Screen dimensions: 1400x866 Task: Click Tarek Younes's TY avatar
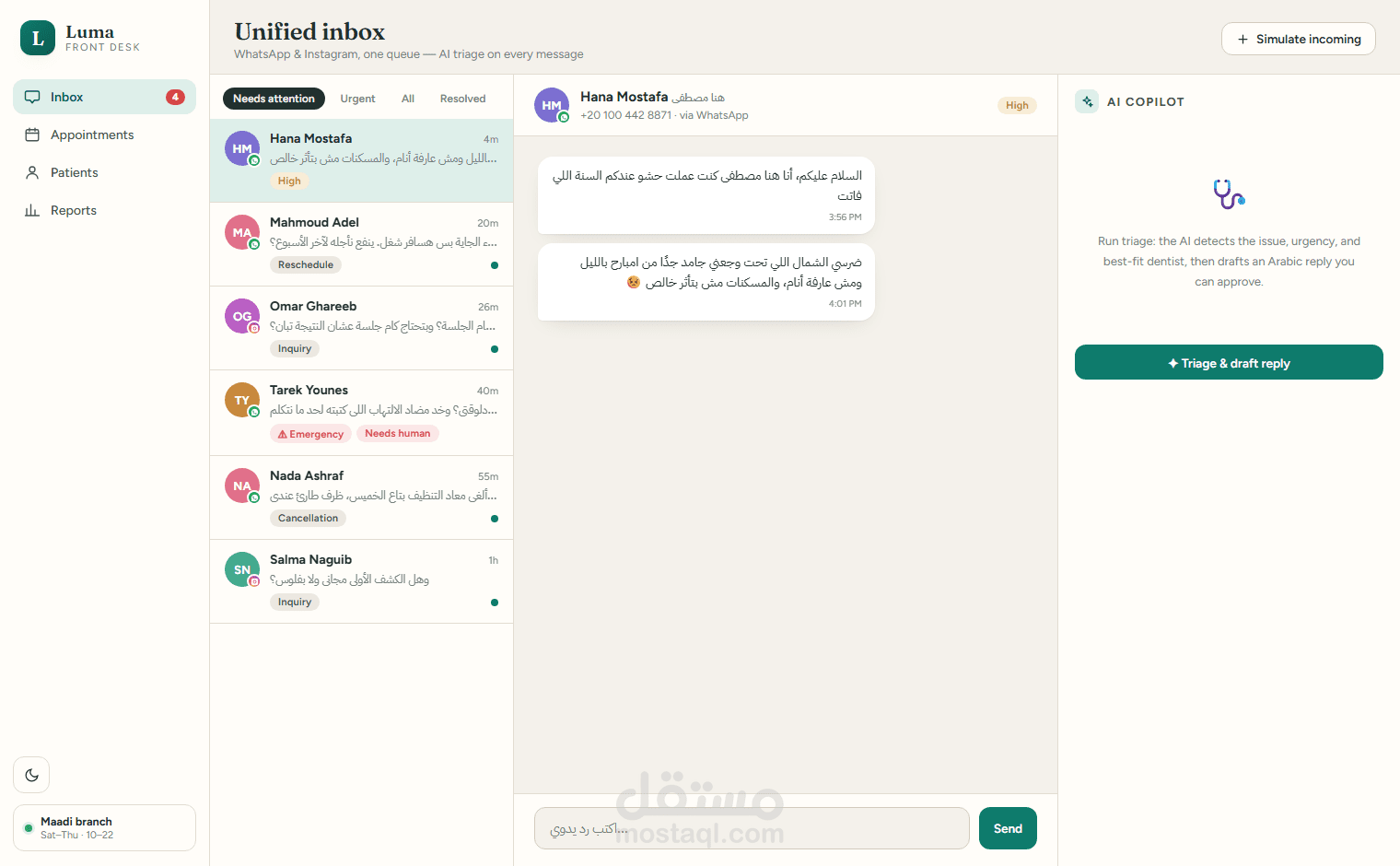coord(242,400)
